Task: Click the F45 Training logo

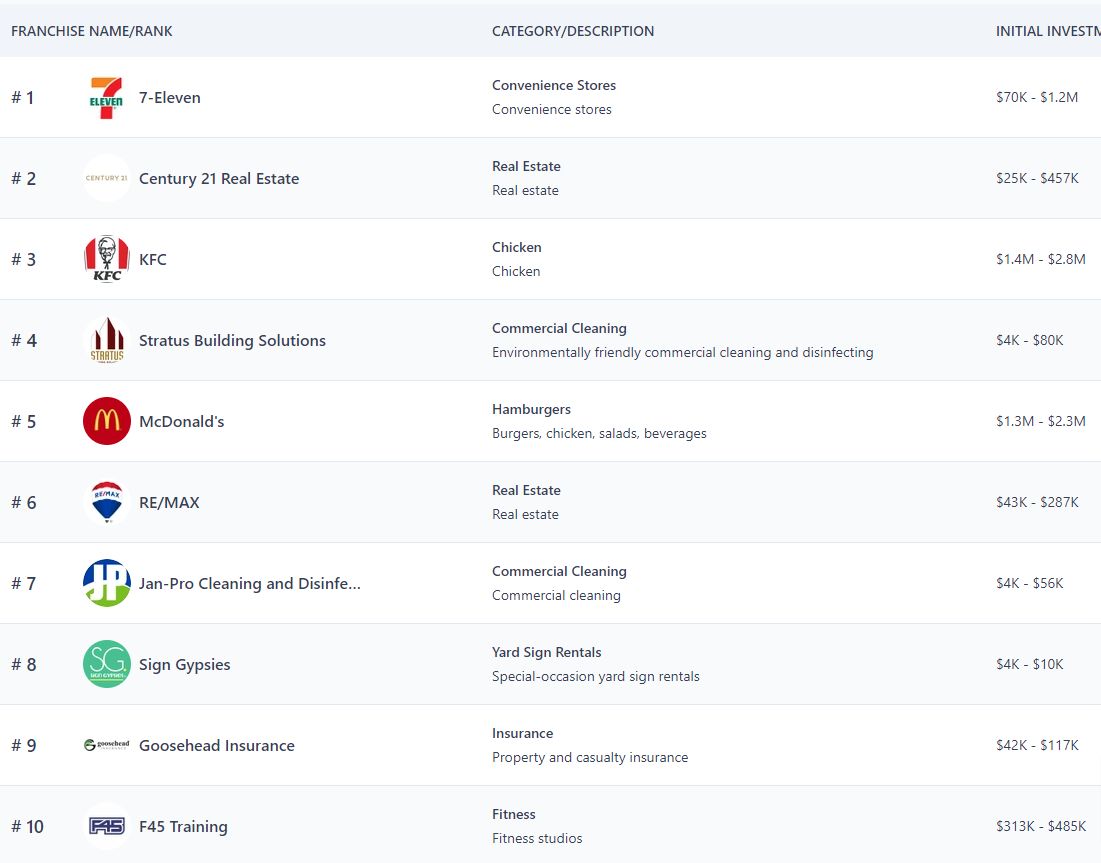Action: [107, 826]
